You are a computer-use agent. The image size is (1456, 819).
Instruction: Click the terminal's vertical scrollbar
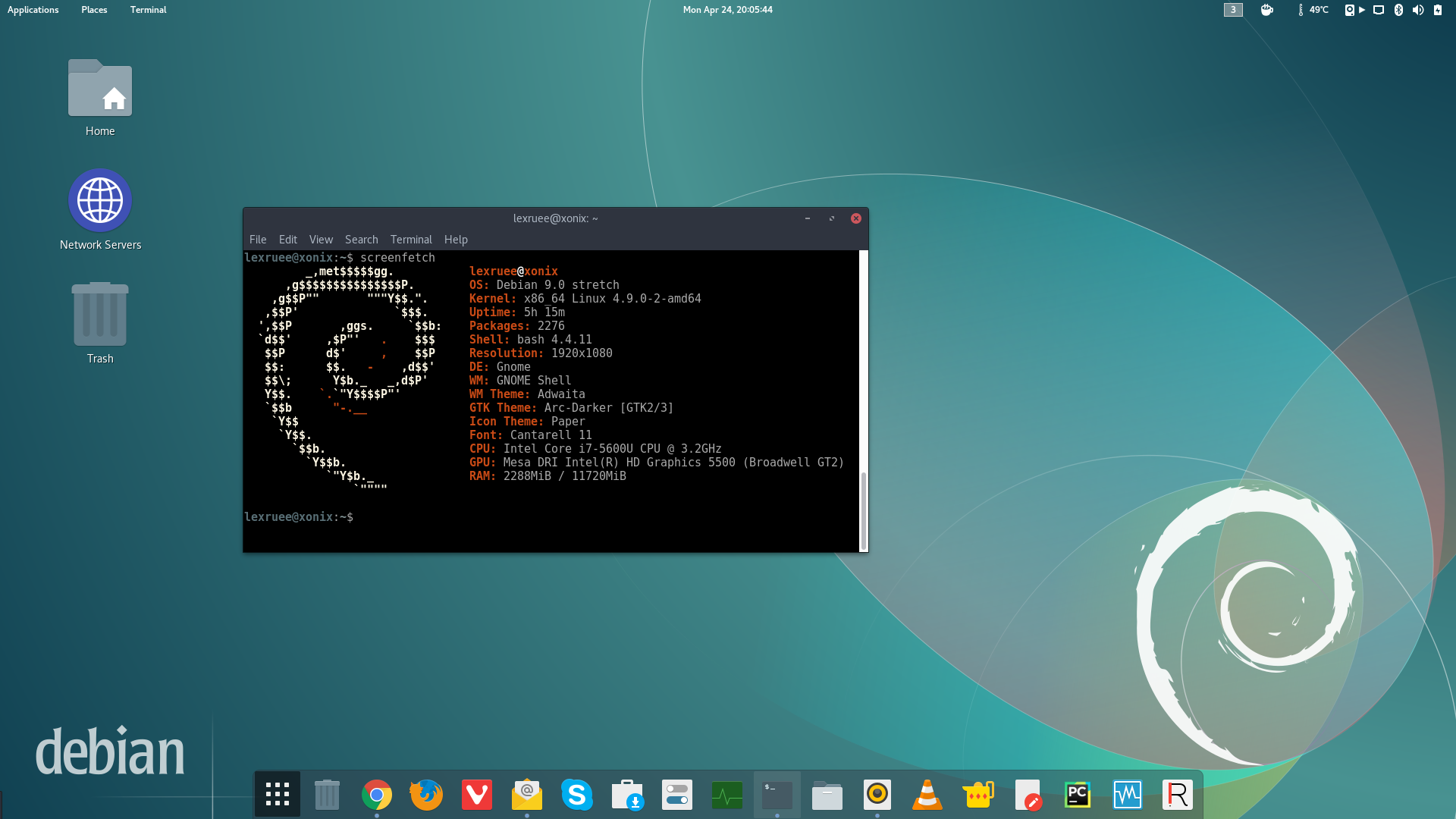pyautogui.click(x=863, y=508)
